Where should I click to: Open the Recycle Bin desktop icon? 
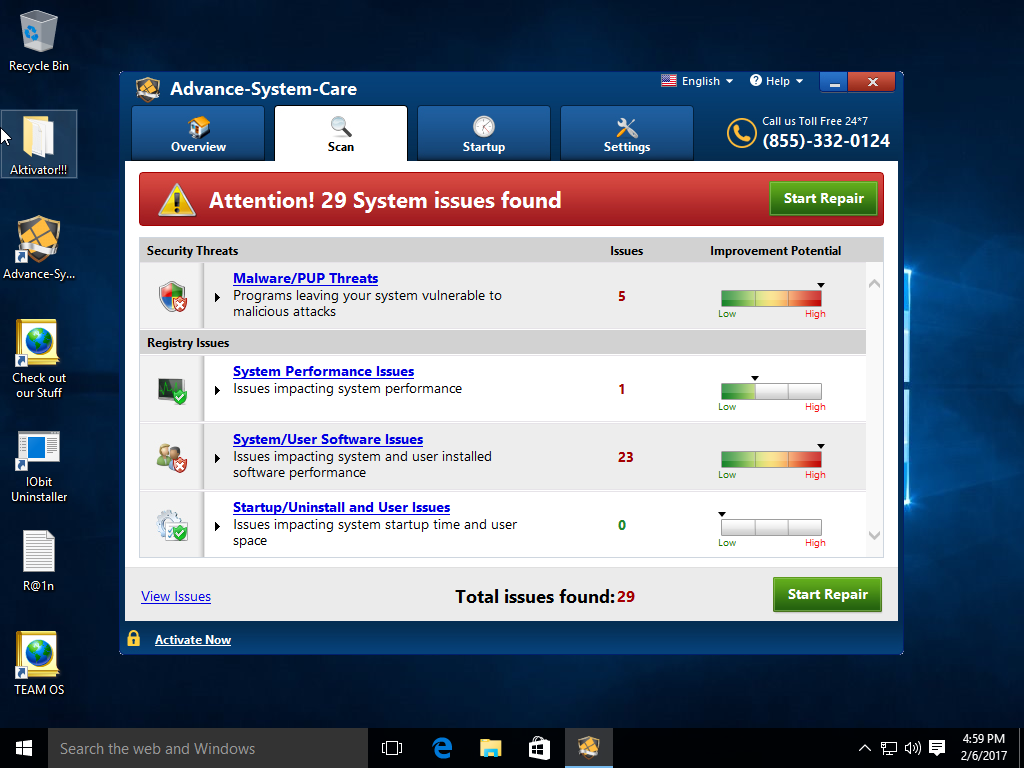point(39,40)
